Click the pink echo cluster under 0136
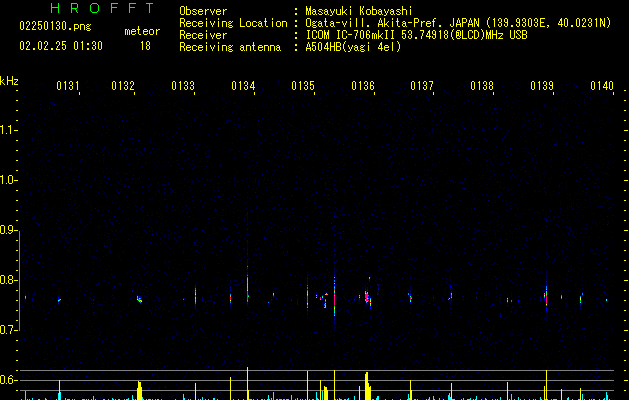The height and width of the screenshot is (400, 629). point(367,297)
